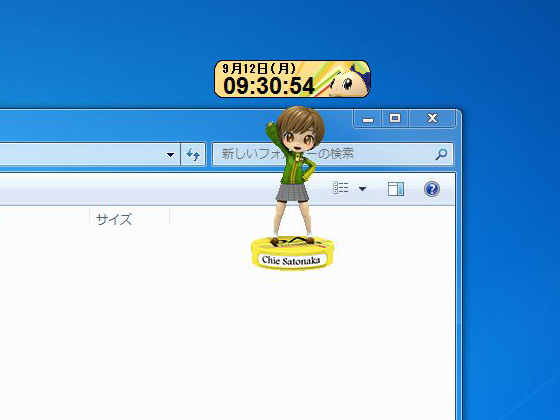Click the Chie Satonaka name plate base
The height and width of the screenshot is (420, 560).
292,254
